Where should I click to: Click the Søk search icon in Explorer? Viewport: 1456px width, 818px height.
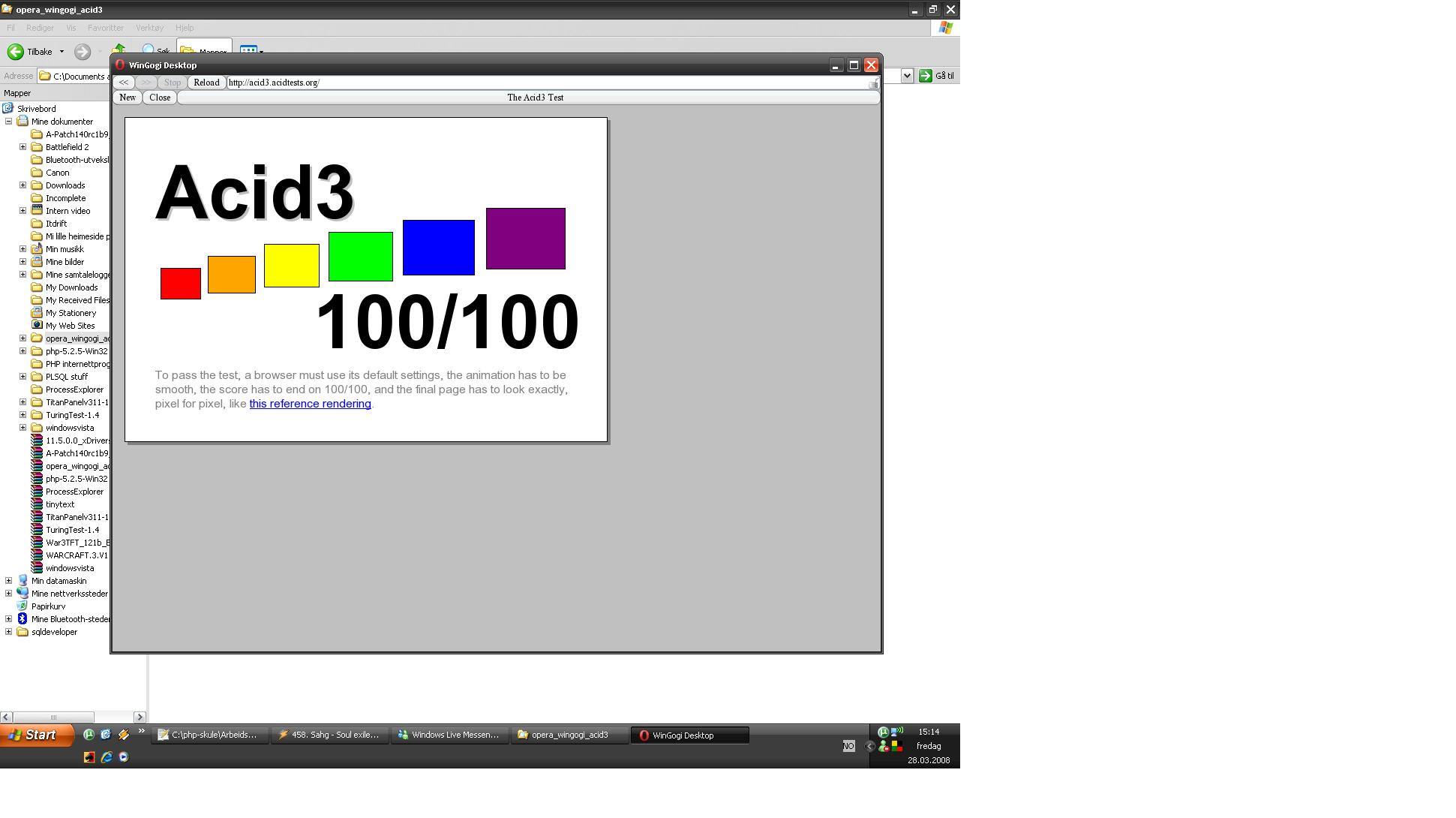[149, 51]
